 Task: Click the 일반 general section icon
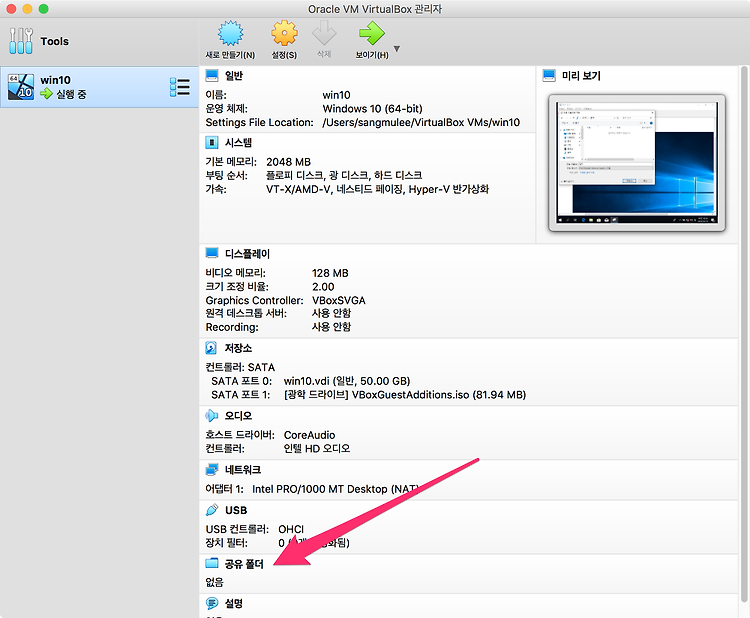212,76
